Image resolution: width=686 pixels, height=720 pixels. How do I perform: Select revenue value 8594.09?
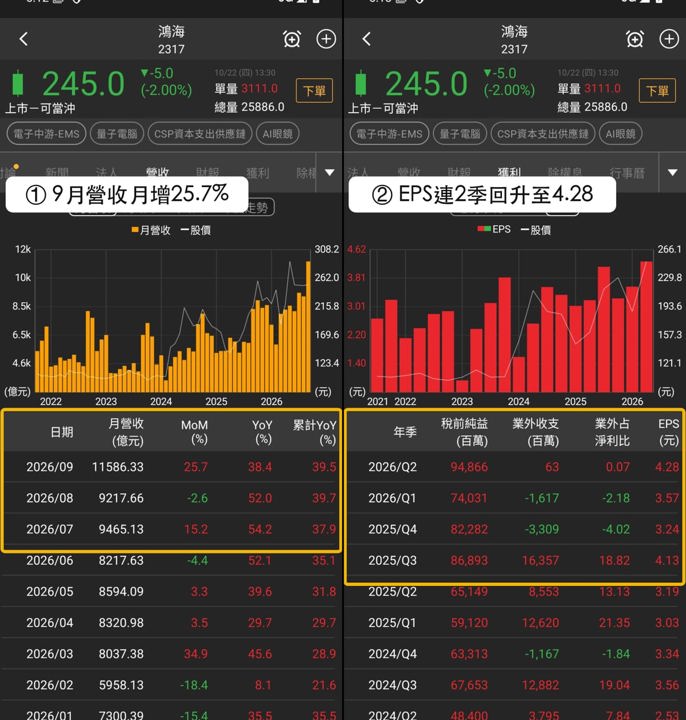(x=121, y=591)
